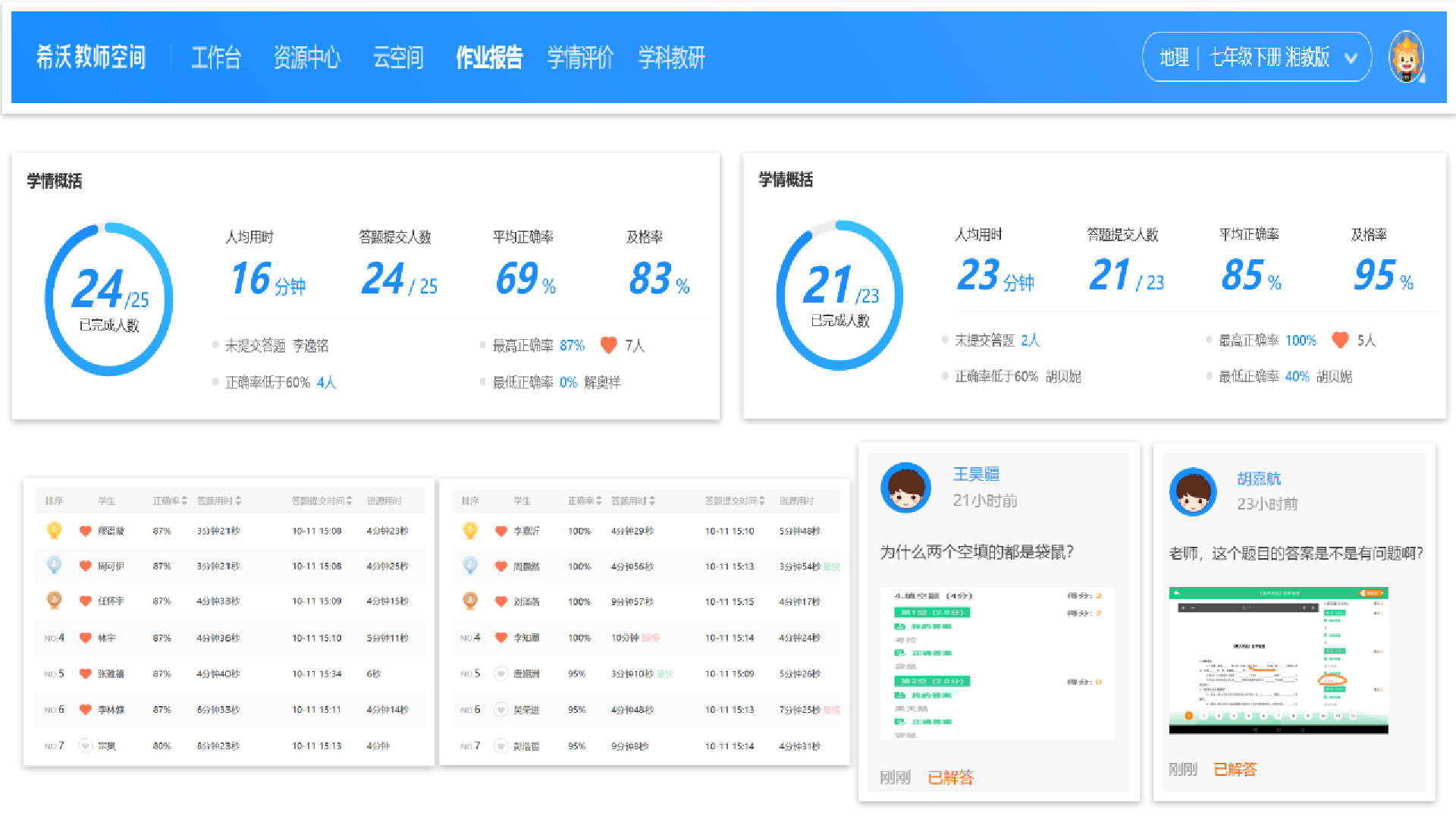Click the 16 分钟 average time value
Viewport: 1456px width, 819px height.
pos(268,279)
